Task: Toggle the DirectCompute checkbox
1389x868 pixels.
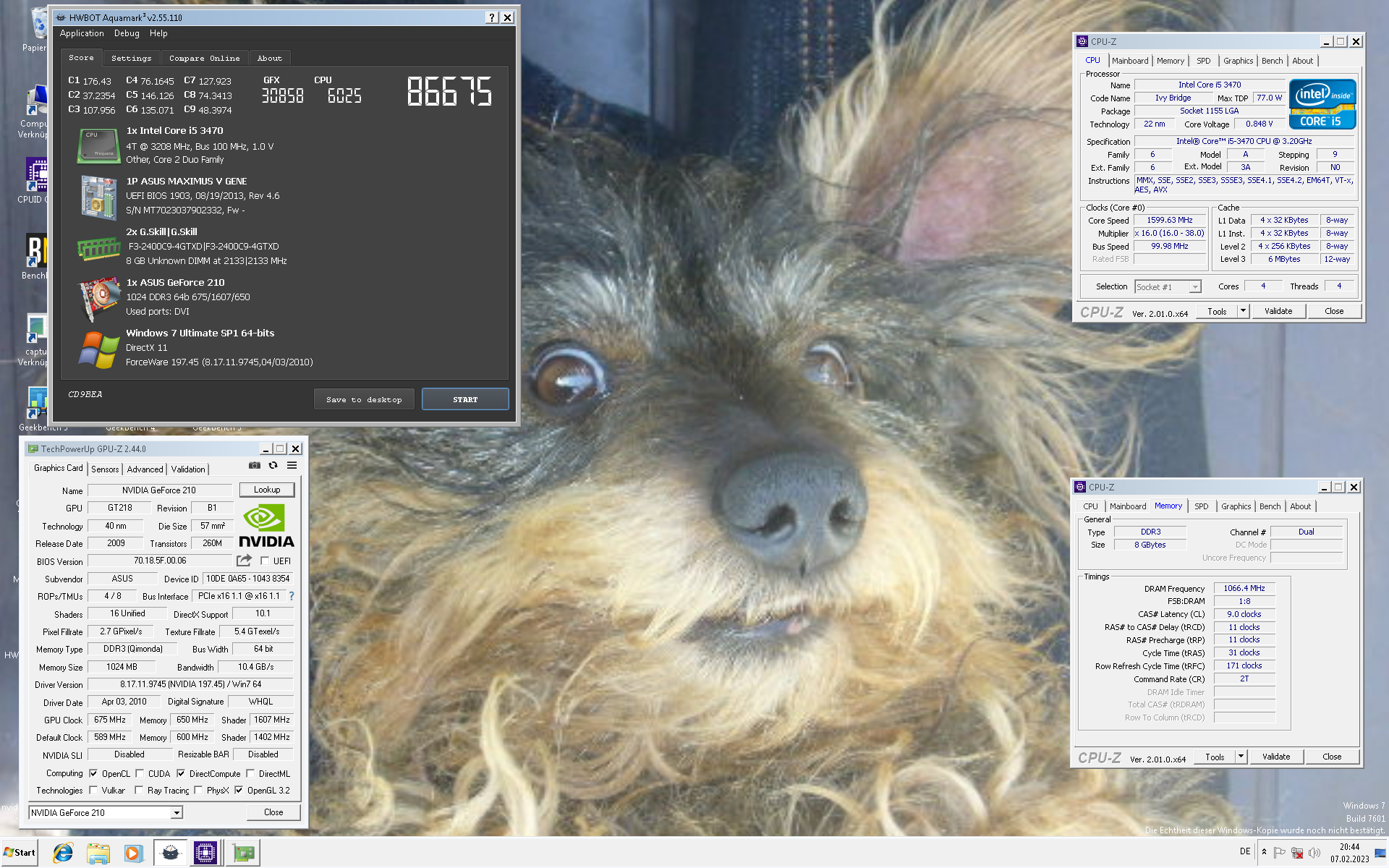Action: (181, 773)
